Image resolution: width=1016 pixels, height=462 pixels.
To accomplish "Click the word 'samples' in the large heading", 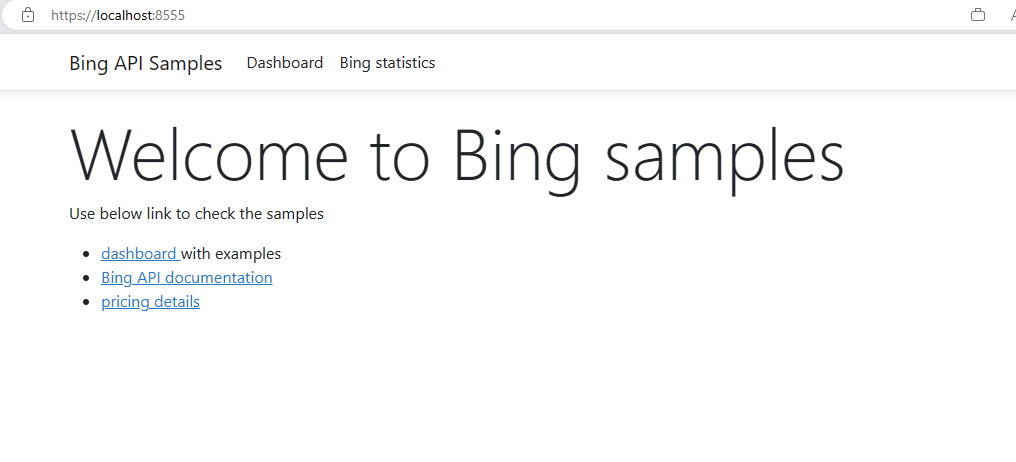I will click(724, 159).
